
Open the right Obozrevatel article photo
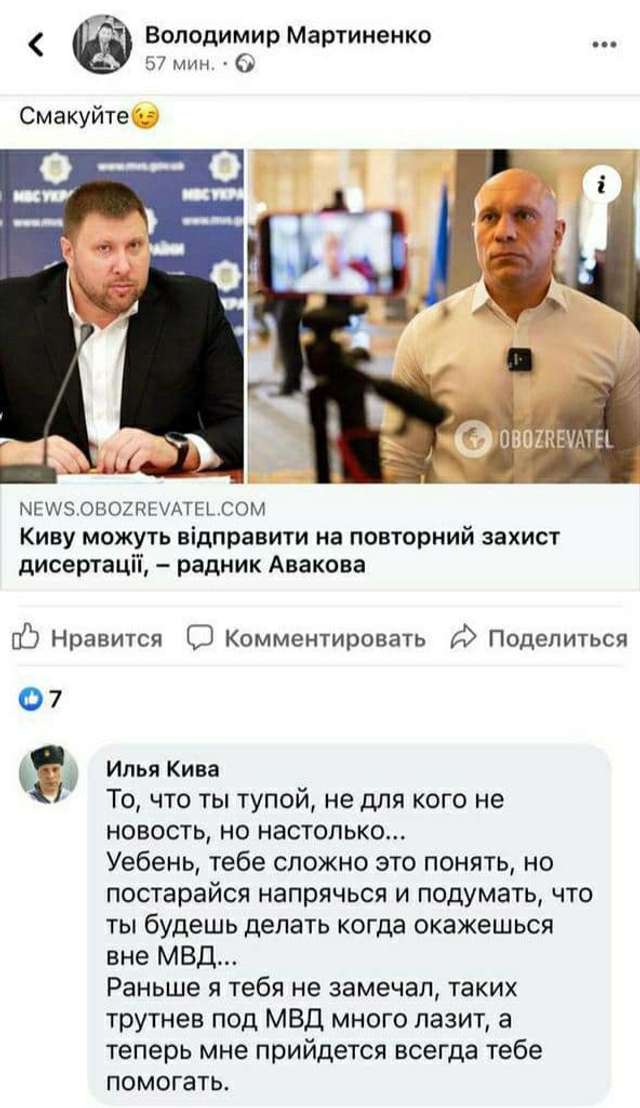click(x=444, y=316)
